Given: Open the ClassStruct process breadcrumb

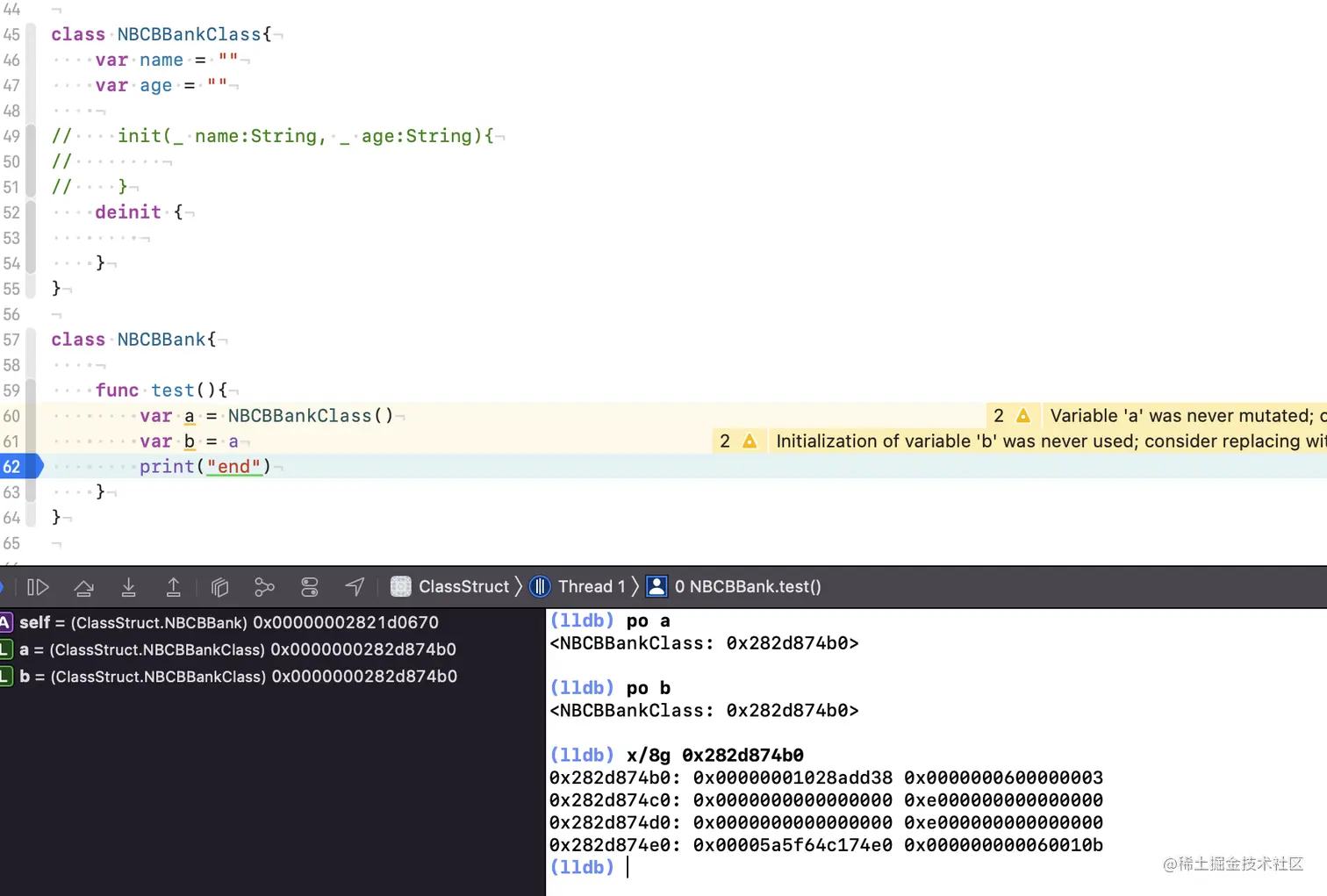Looking at the screenshot, I should [x=450, y=587].
